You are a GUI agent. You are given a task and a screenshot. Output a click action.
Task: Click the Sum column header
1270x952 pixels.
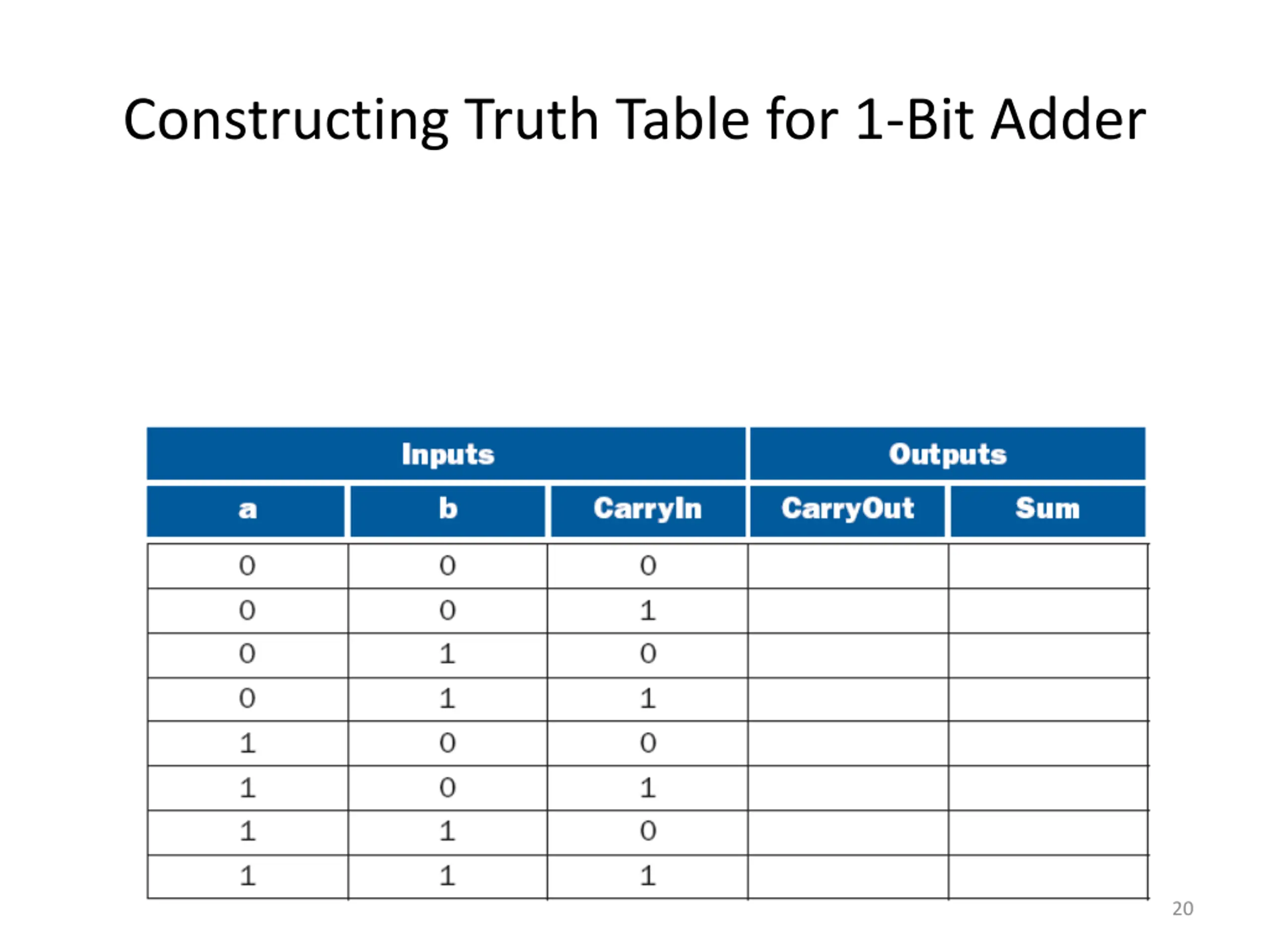tap(1048, 511)
